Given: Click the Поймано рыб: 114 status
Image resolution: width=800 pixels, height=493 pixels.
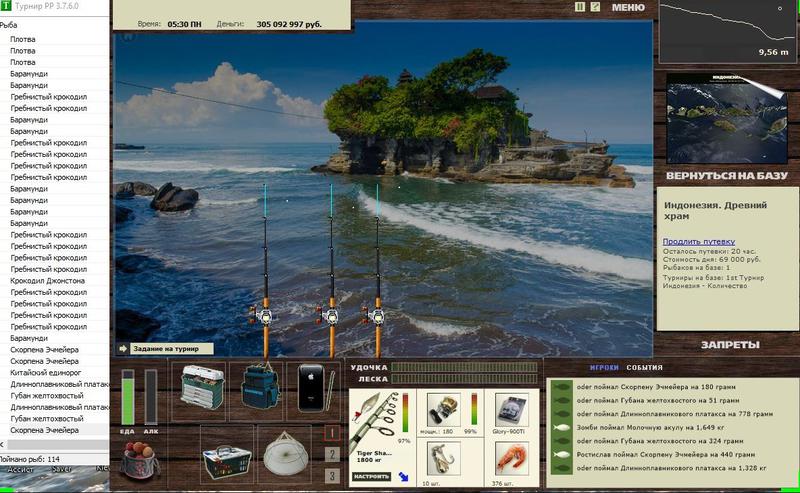Looking at the screenshot, I should [30, 459].
